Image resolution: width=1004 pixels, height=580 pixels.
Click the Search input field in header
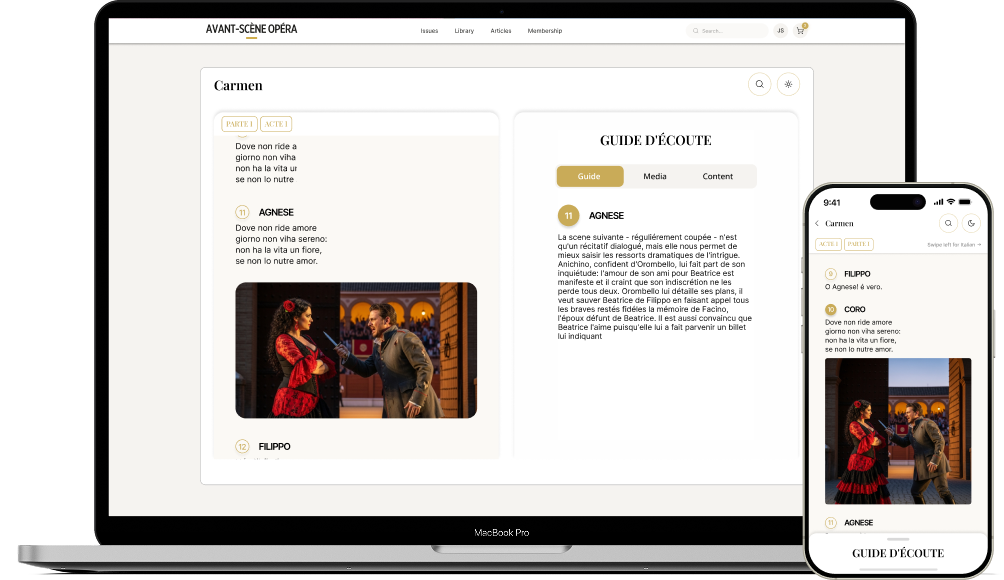(x=730, y=31)
